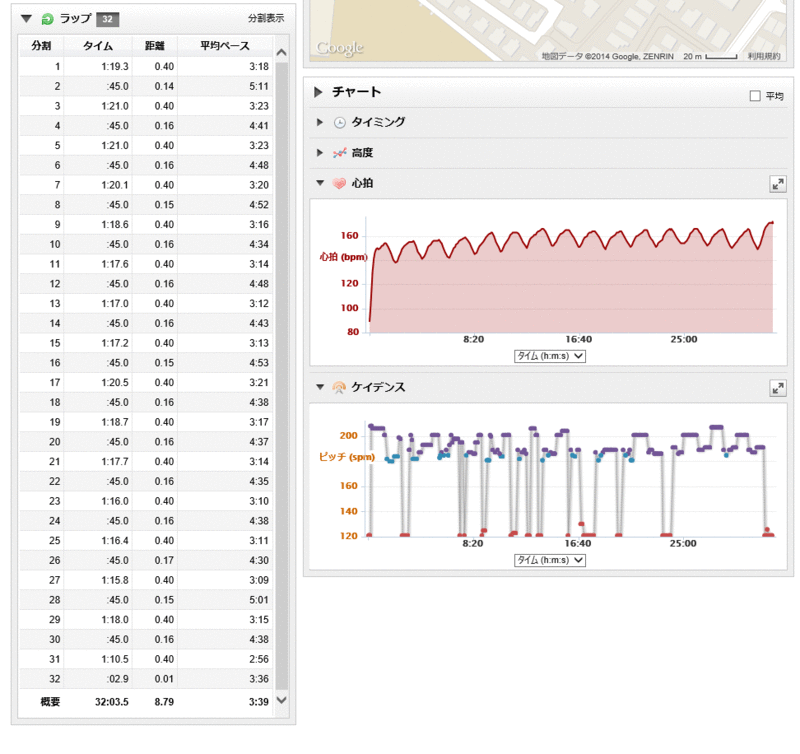Click the heart icon beside 心拍
800x754 pixels.
(339, 184)
